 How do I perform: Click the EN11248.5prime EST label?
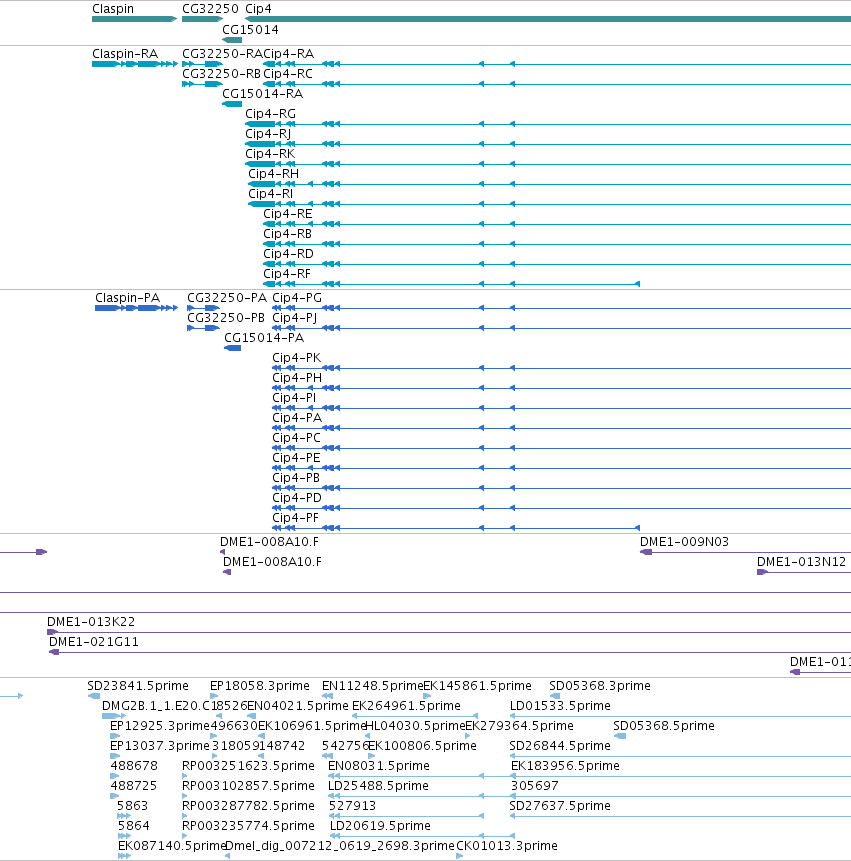(x=373, y=686)
